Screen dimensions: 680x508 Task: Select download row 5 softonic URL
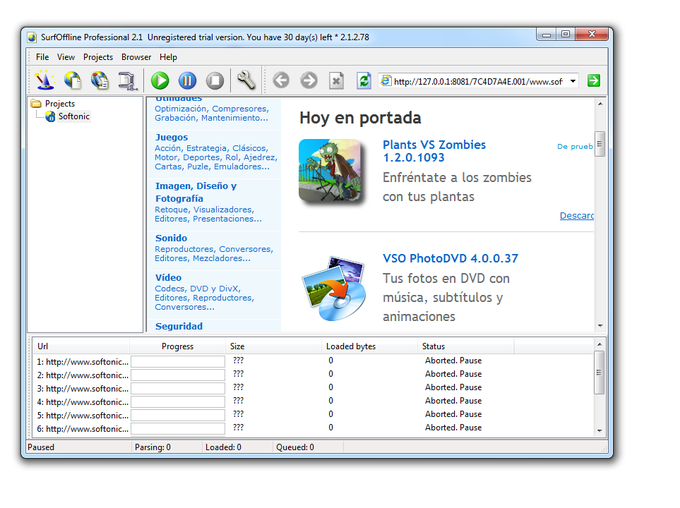tap(82, 415)
